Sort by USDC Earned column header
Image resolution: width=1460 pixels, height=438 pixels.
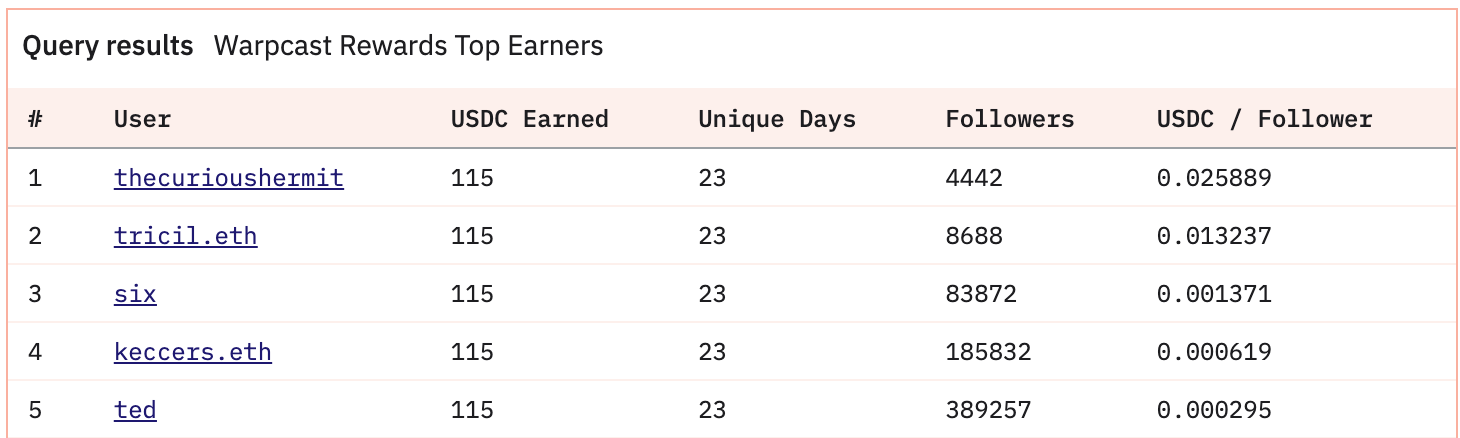pos(530,119)
